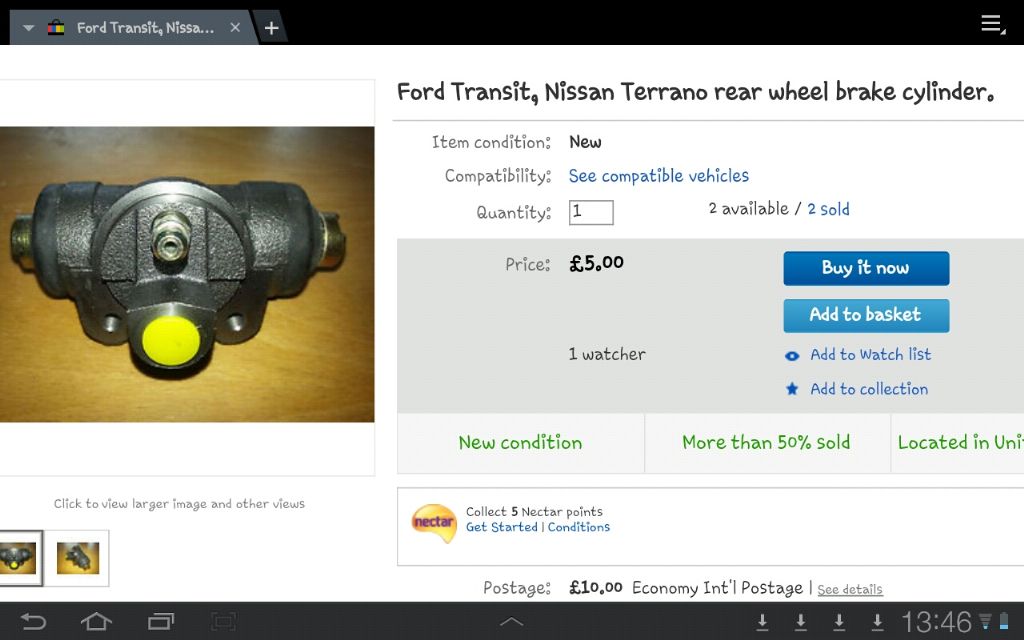Tap the screenshot capture icon
Viewport: 1024px width, 640px height.
[x=223, y=621]
